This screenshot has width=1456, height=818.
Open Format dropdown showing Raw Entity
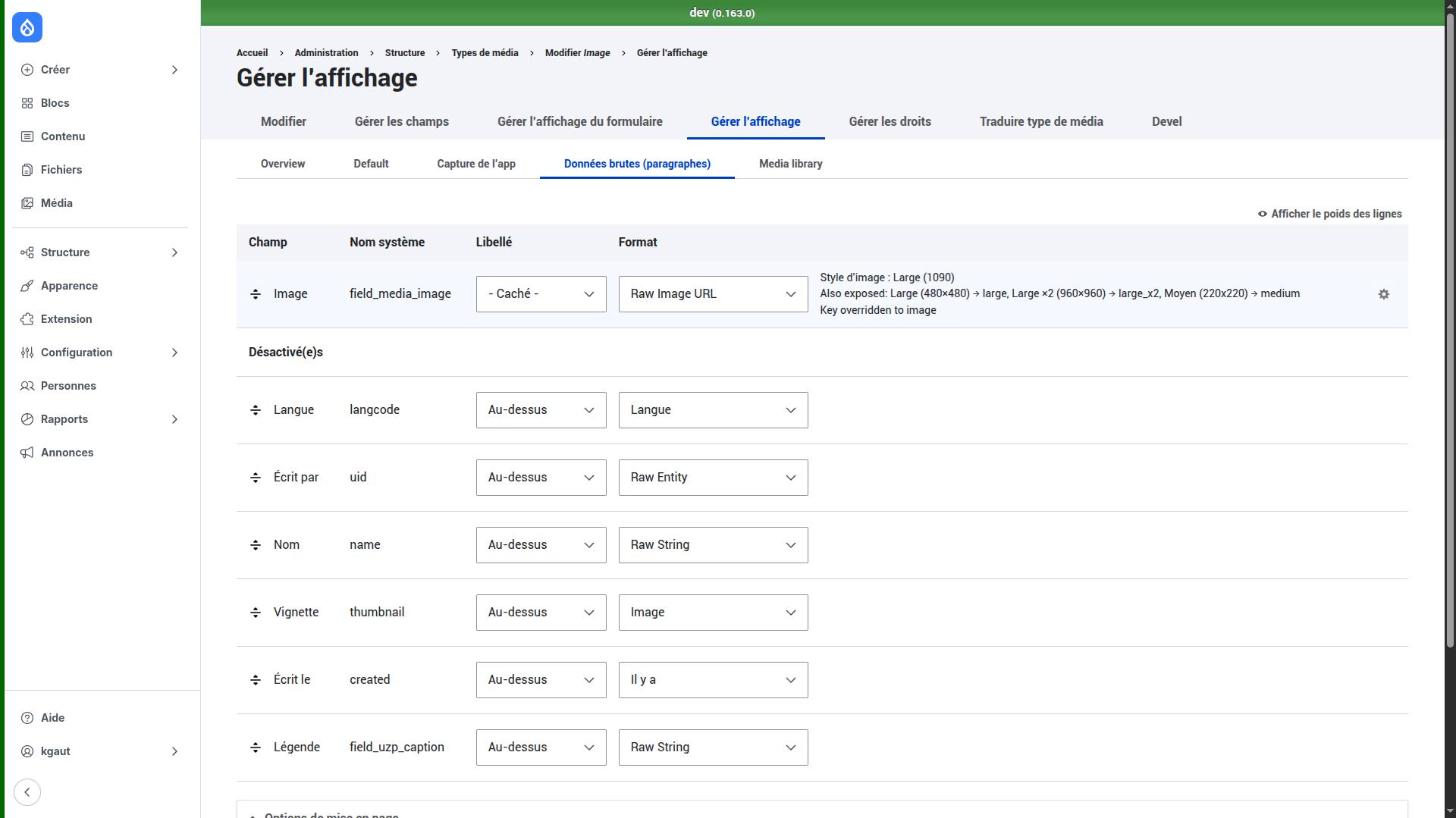pos(713,477)
